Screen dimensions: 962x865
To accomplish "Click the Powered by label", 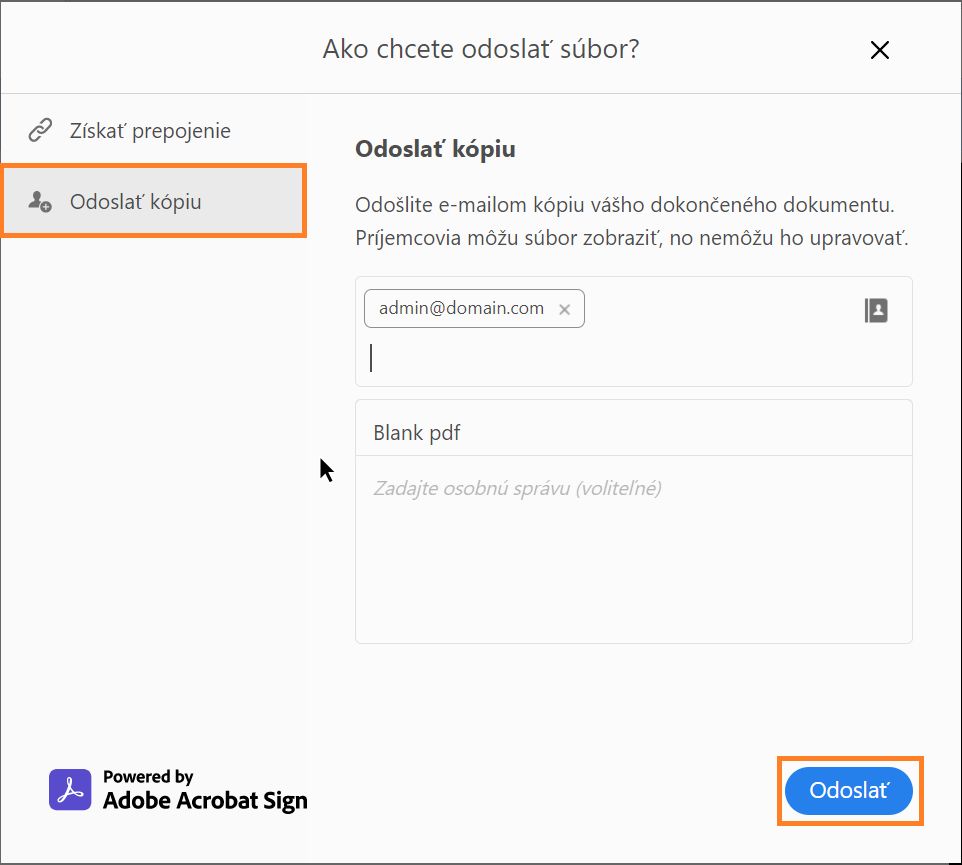I will pos(148,777).
